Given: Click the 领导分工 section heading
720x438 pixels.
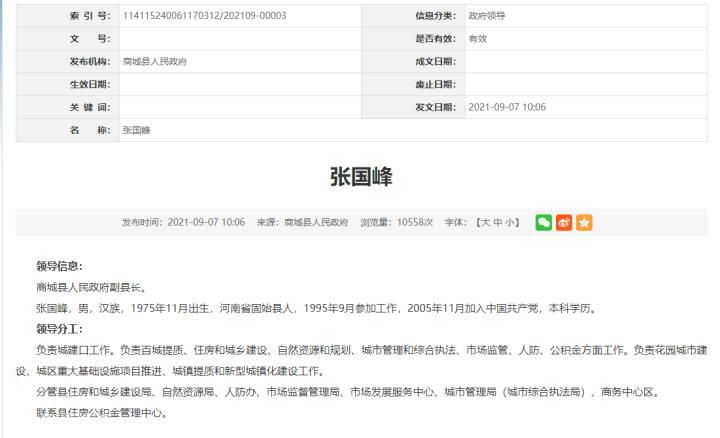Looking at the screenshot, I should pos(60,329).
